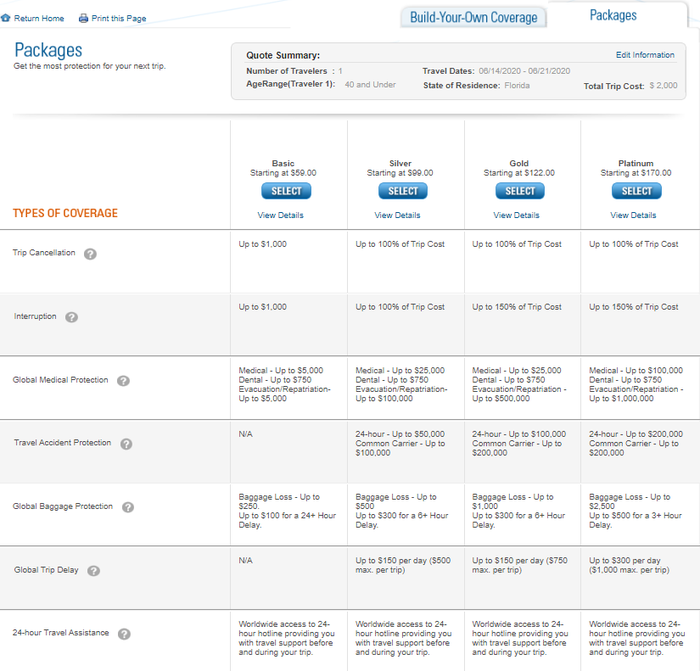The height and width of the screenshot is (671, 700).
Task: Open help icon for Global Trip Delay
Action: point(93,571)
